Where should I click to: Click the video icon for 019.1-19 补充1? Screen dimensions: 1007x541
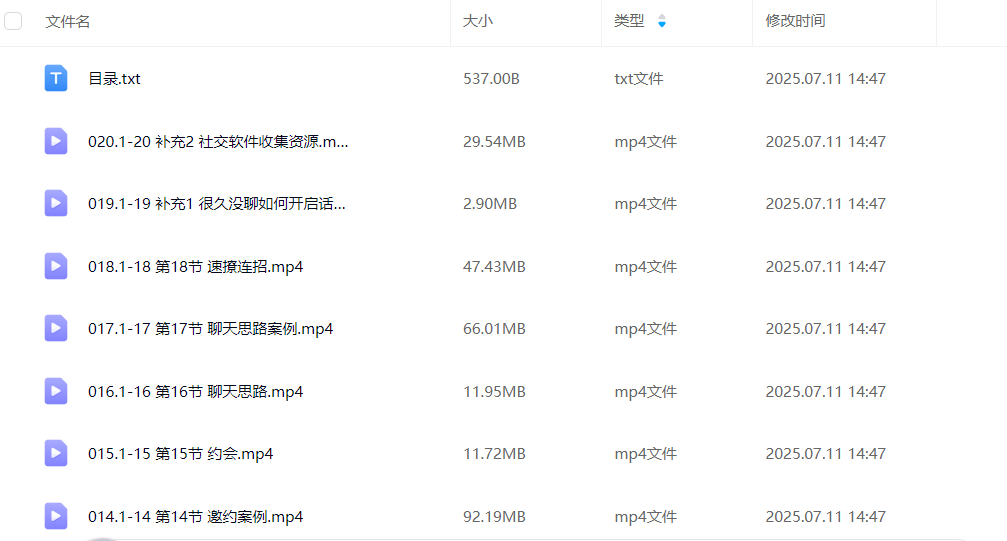(x=56, y=203)
